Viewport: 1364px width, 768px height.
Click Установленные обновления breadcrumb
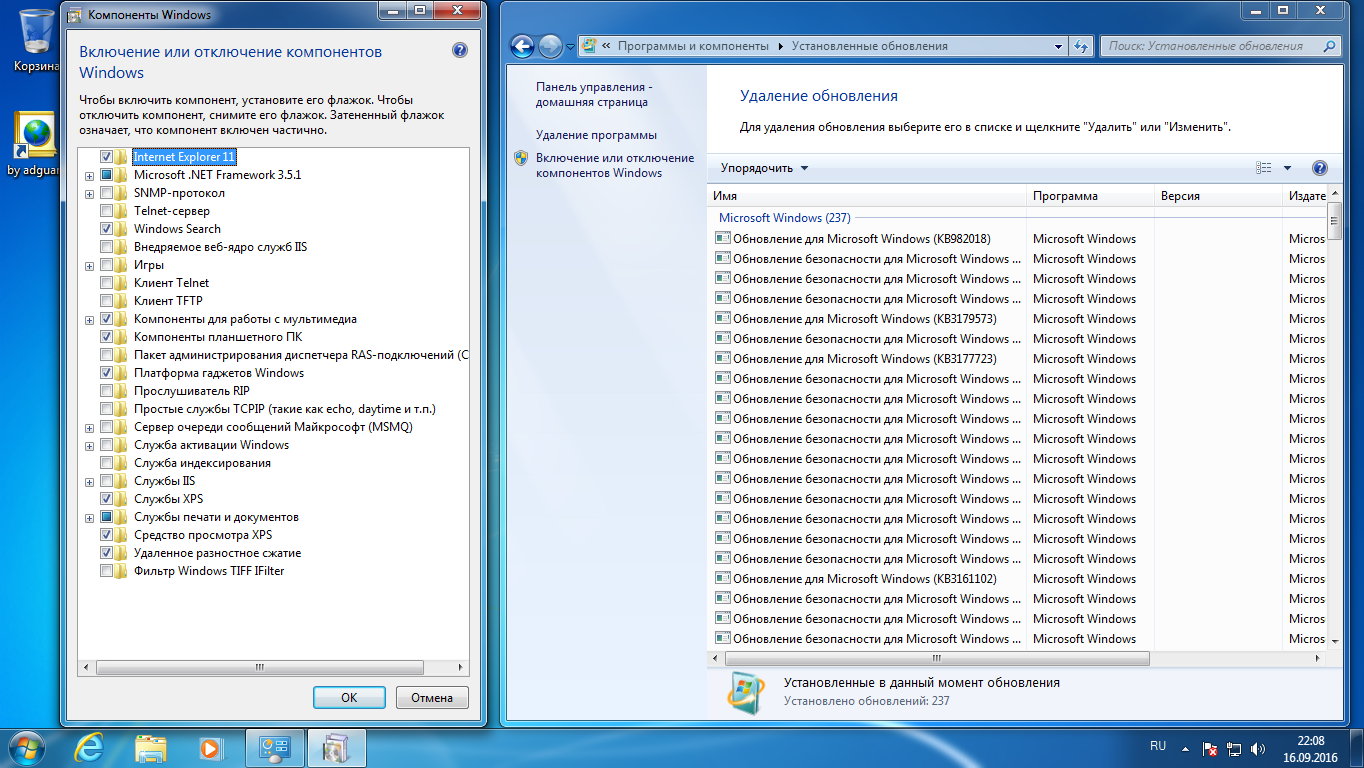click(869, 46)
